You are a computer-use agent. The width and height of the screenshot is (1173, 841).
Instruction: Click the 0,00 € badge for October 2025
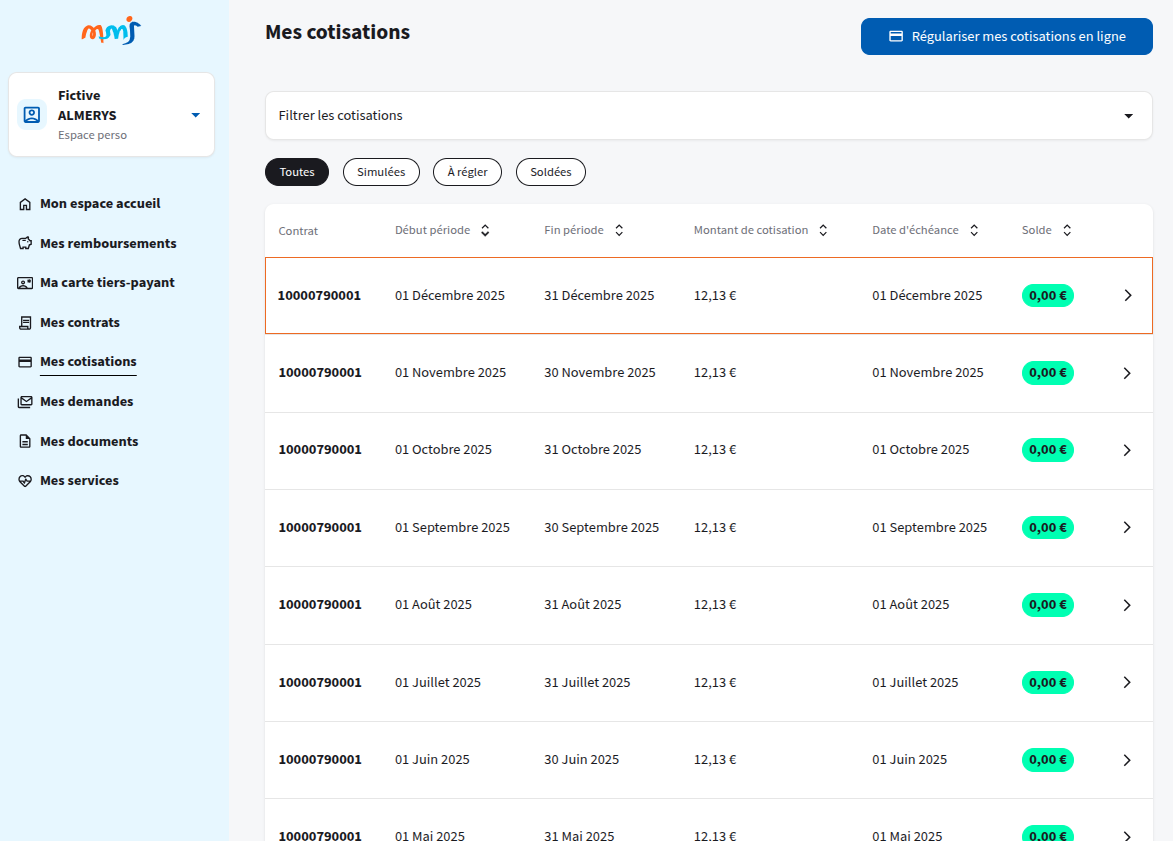click(x=1048, y=450)
